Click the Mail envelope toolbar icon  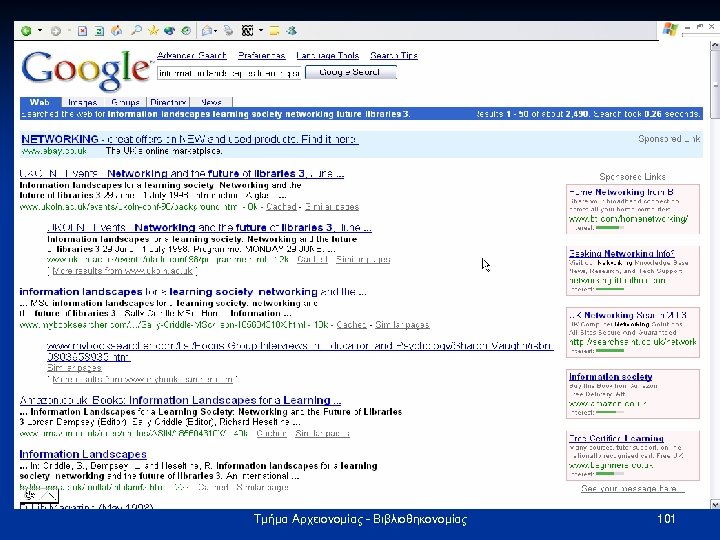click(207, 31)
